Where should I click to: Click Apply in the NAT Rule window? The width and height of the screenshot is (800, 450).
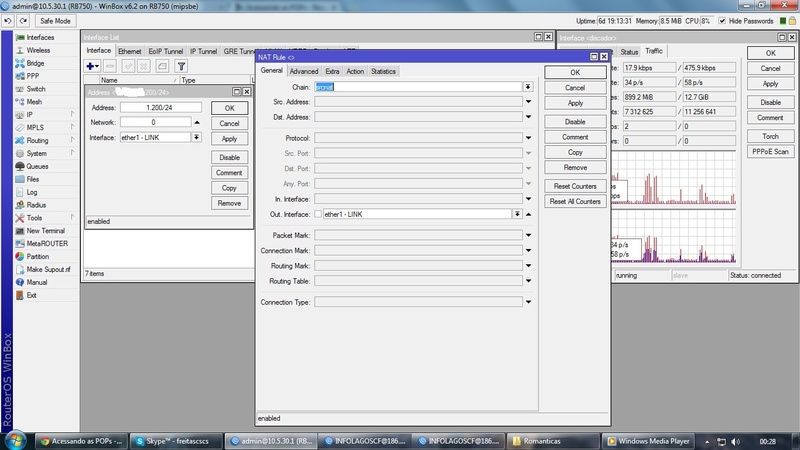tap(575, 103)
